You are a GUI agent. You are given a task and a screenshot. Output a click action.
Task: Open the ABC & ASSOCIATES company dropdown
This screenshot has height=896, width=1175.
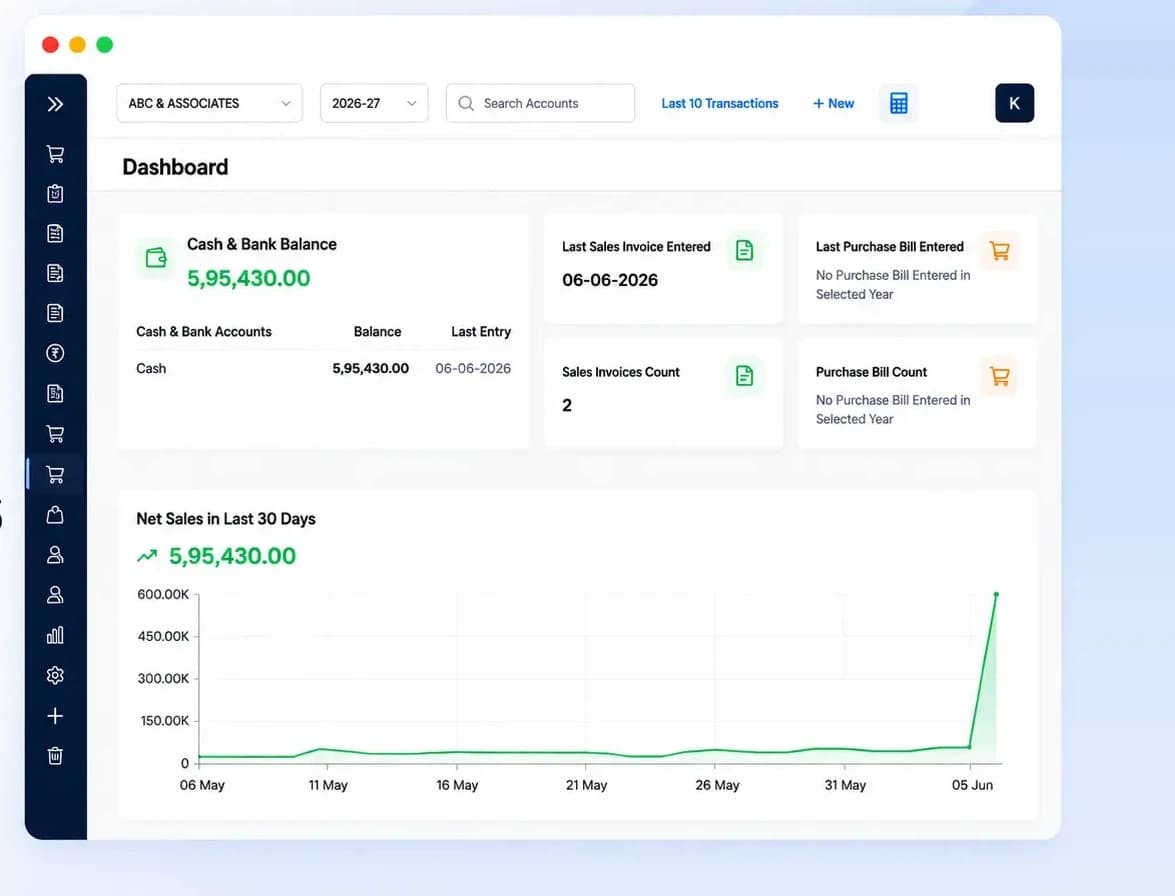(x=209, y=103)
